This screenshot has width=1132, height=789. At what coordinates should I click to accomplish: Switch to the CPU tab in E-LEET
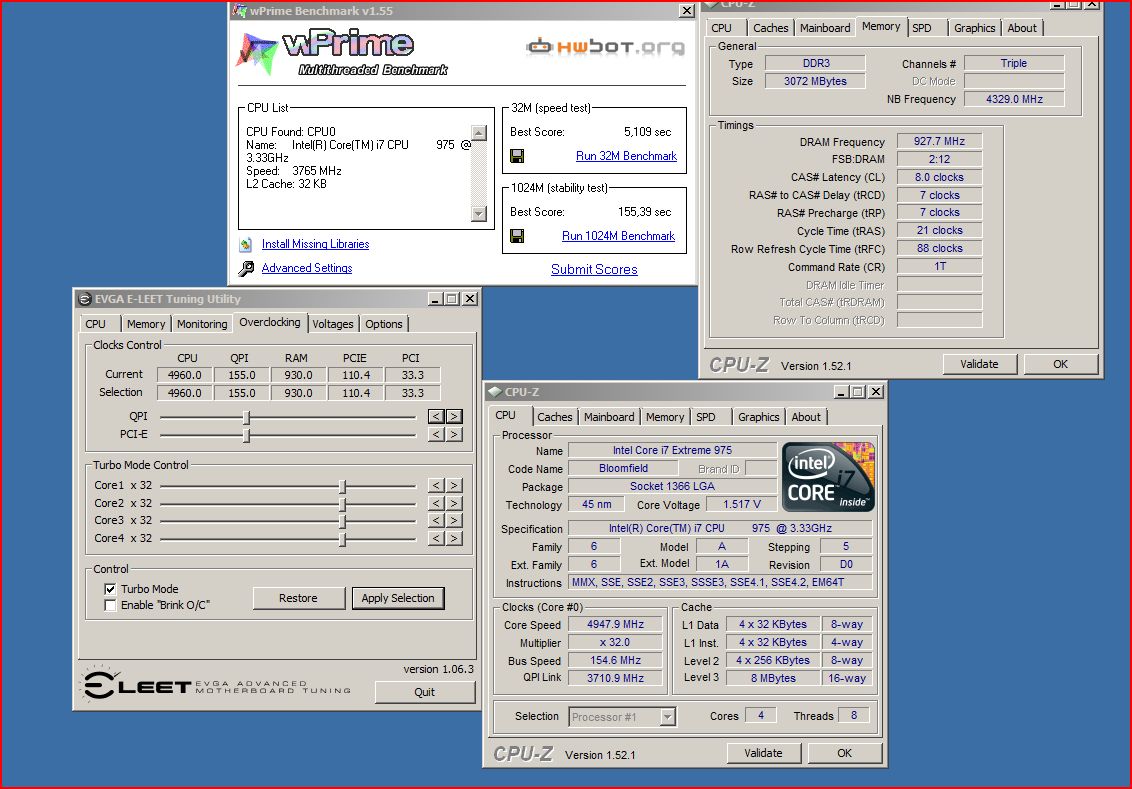[x=95, y=324]
